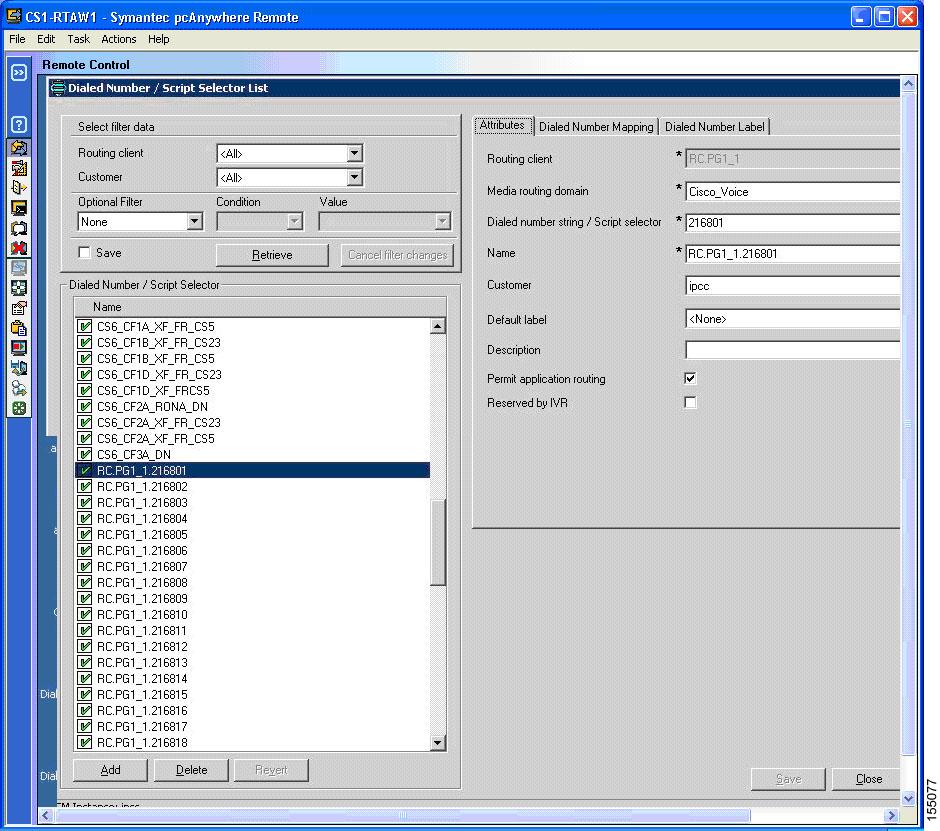940x831 pixels.
Task: Click the Name field containing RC.PG1_1.216801
Action: coord(792,254)
